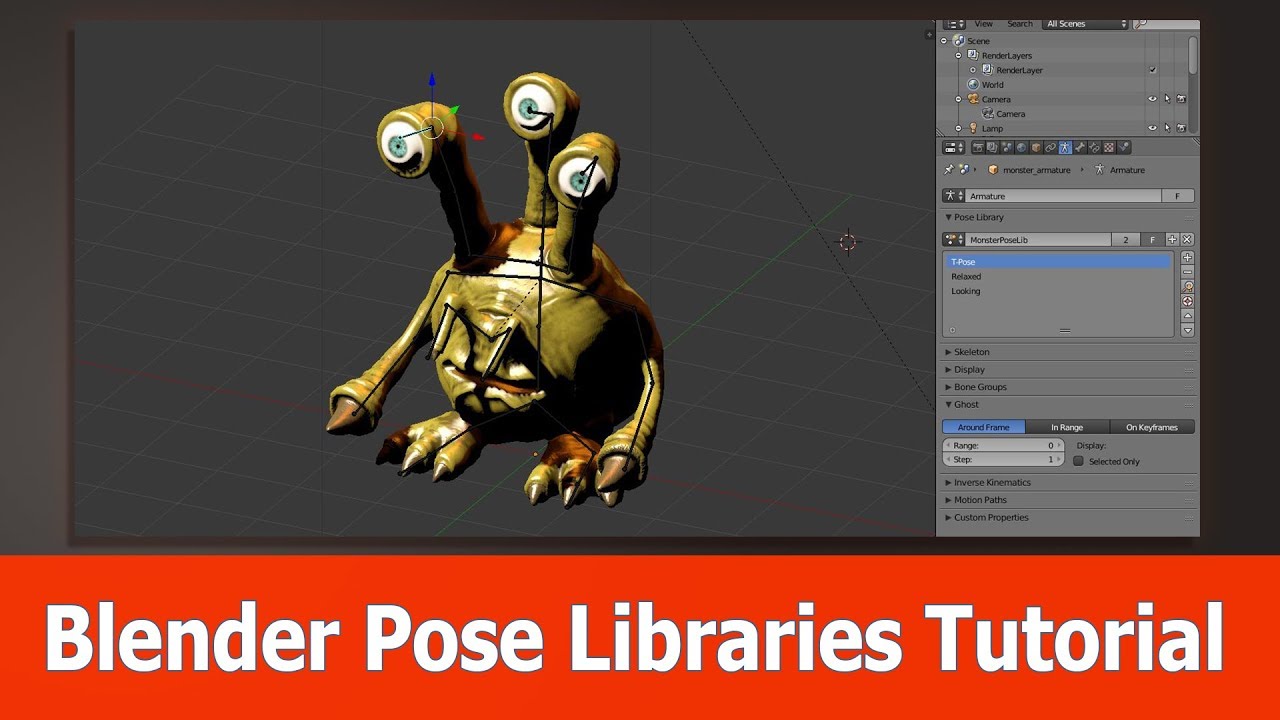This screenshot has height=720, width=1280.
Task: Open the Armature data properties tab
Action: (x=1065, y=147)
